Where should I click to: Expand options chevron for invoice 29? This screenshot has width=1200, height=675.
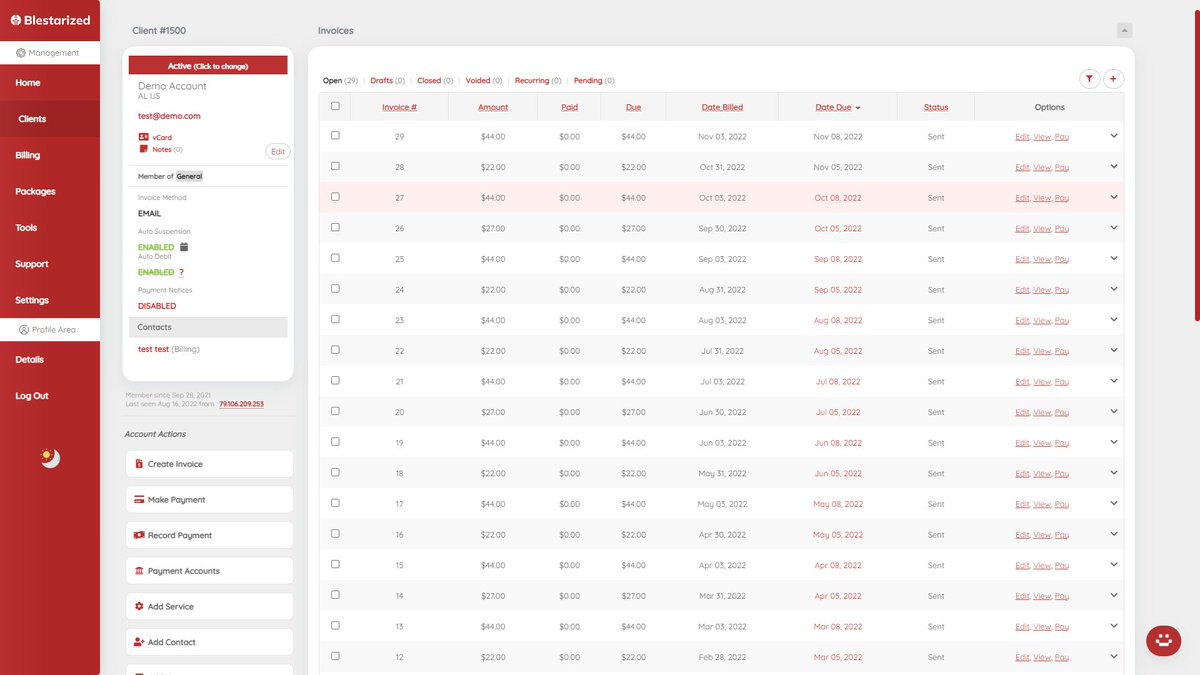point(1113,136)
